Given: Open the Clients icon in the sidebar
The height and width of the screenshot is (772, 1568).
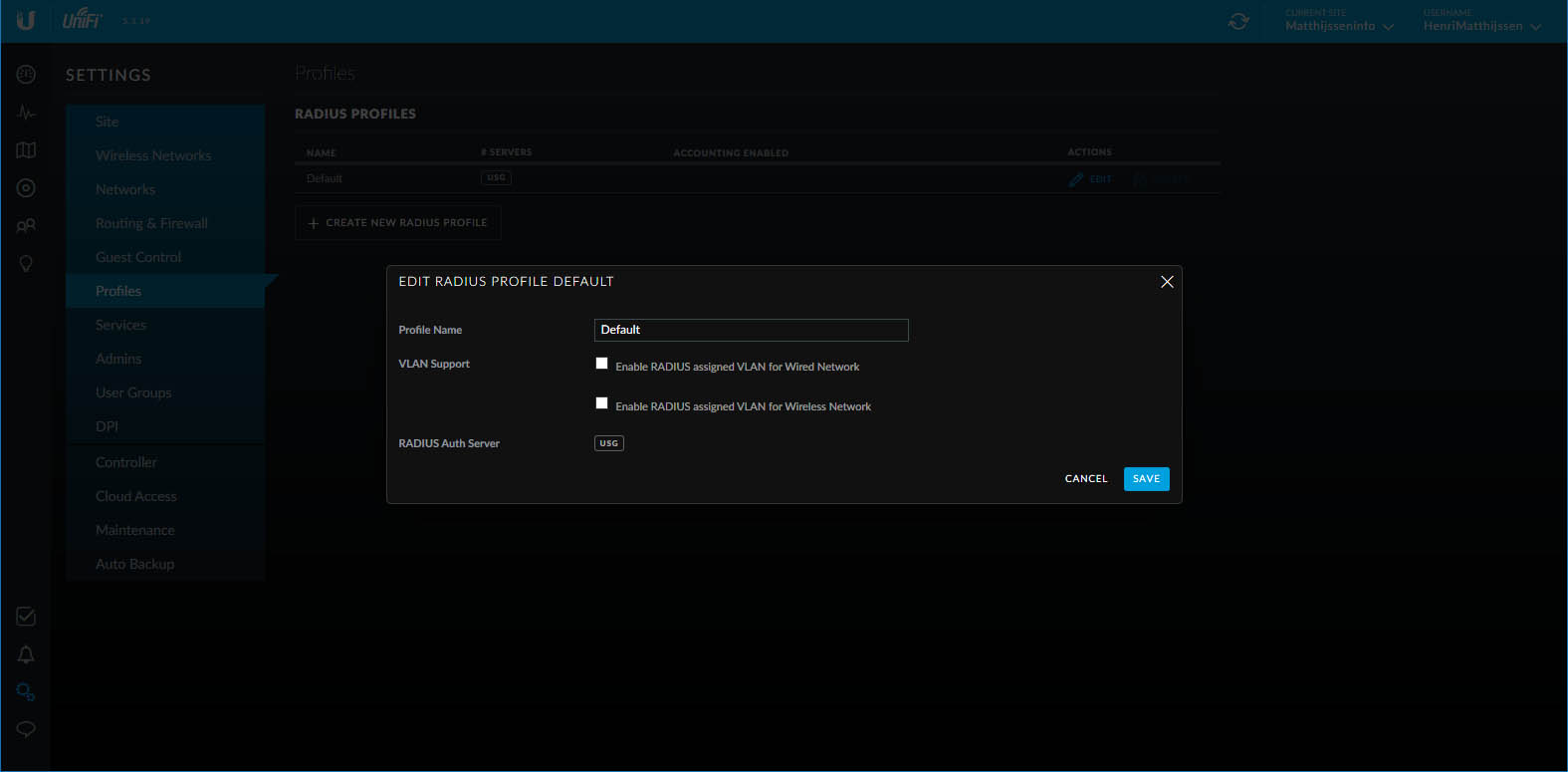Looking at the screenshot, I should pyautogui.click(x=26, y=226).
